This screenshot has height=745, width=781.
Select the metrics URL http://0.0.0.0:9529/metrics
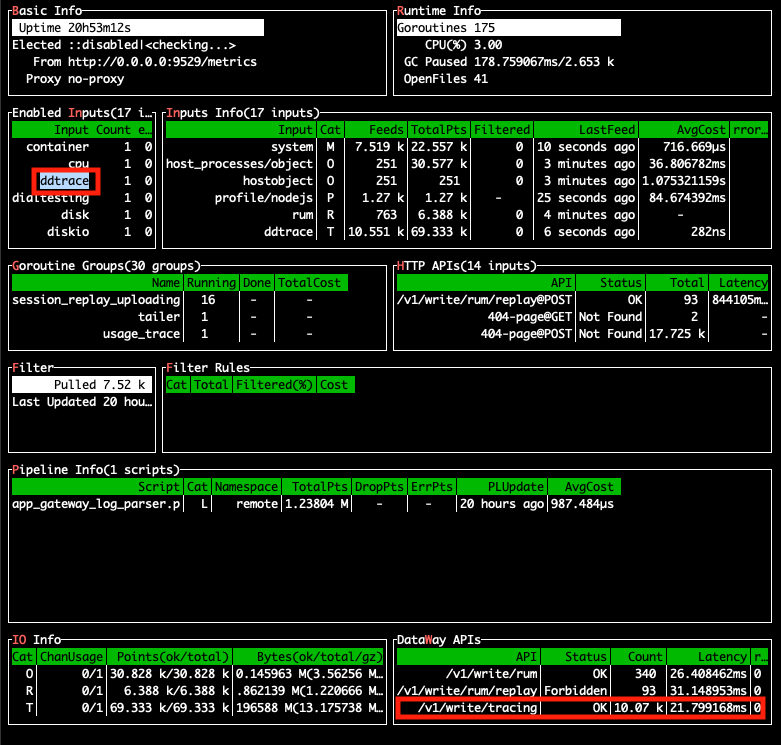click(162, 62)
